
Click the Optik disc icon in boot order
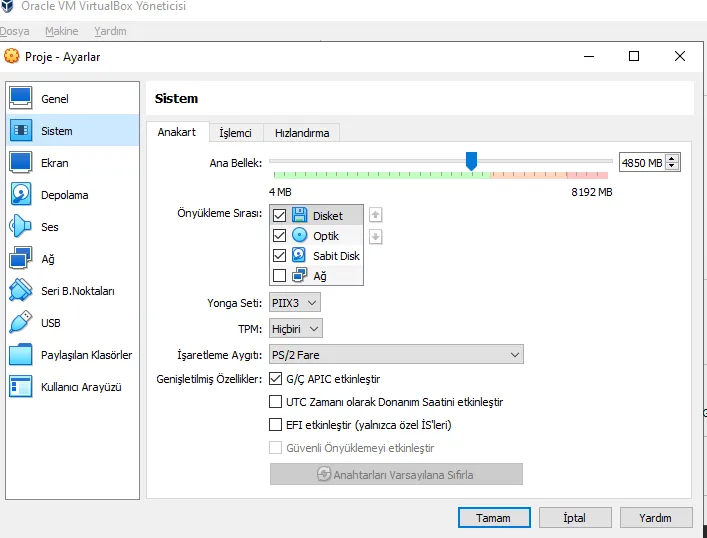[x=299, y=235]
